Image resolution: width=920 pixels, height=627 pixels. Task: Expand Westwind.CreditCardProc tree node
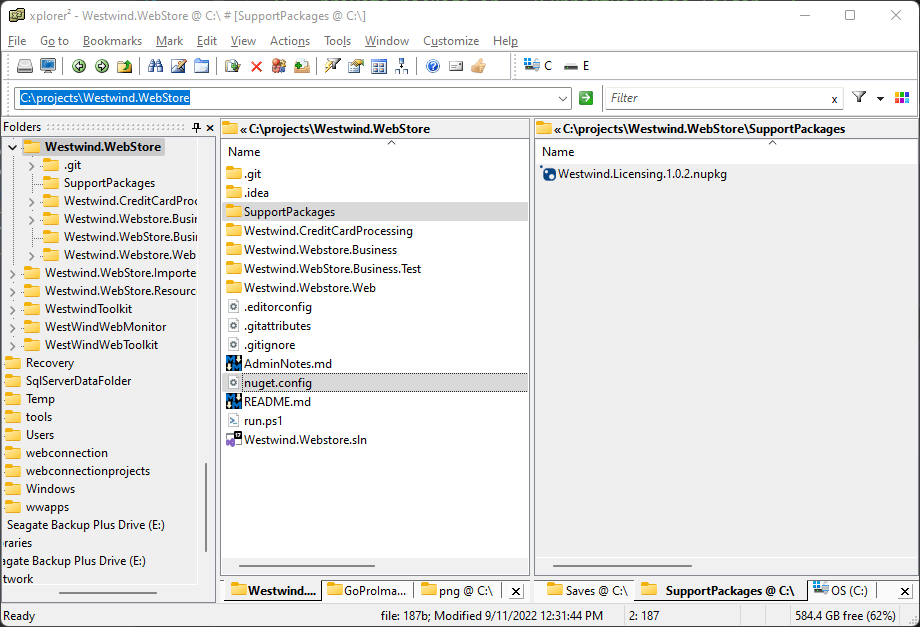(31, 202)
